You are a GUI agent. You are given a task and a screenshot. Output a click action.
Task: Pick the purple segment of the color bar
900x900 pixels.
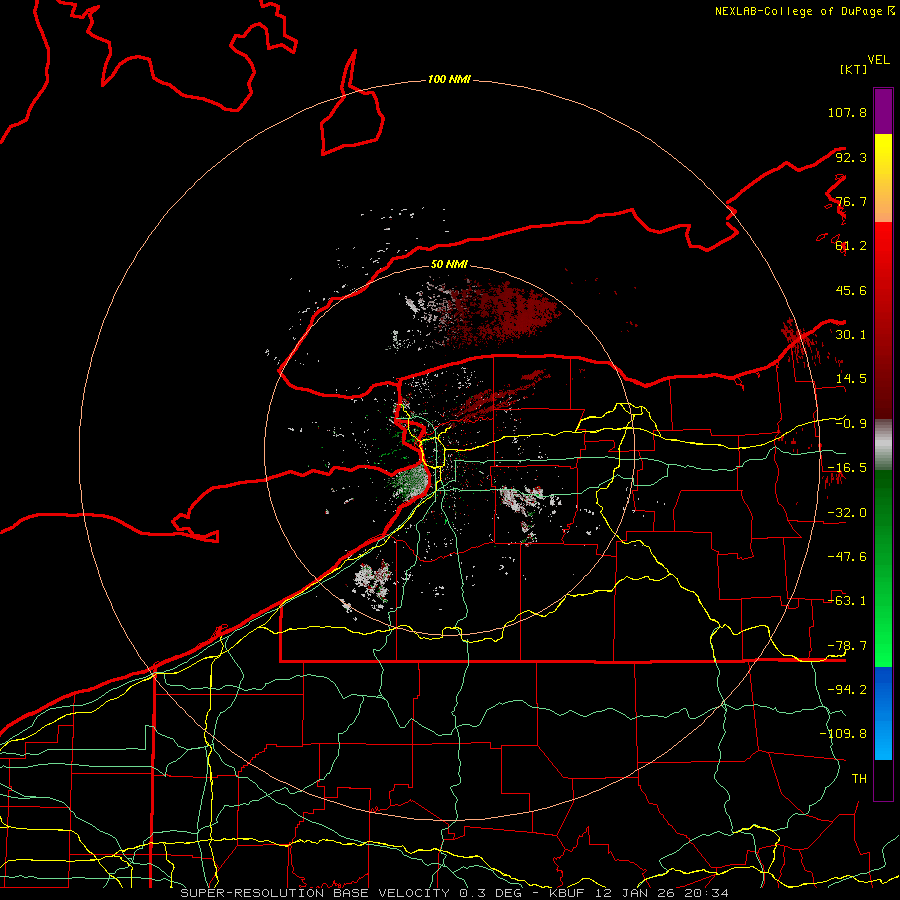coord(883,111)
